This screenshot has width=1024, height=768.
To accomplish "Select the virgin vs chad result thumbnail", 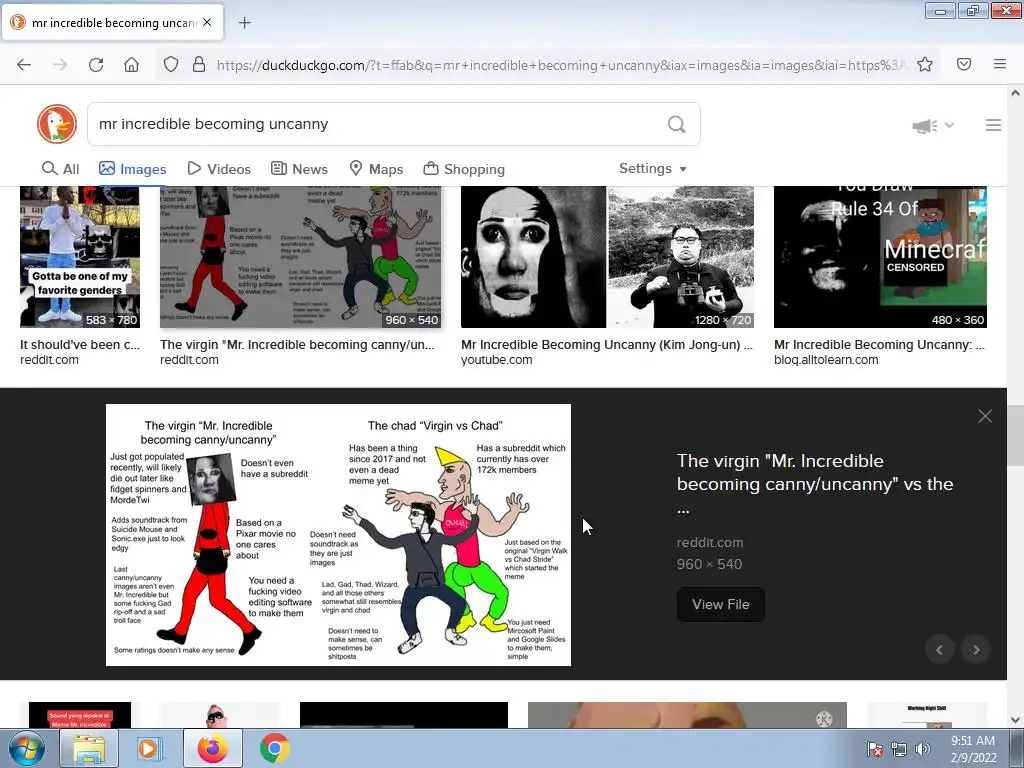I will 300,257.
